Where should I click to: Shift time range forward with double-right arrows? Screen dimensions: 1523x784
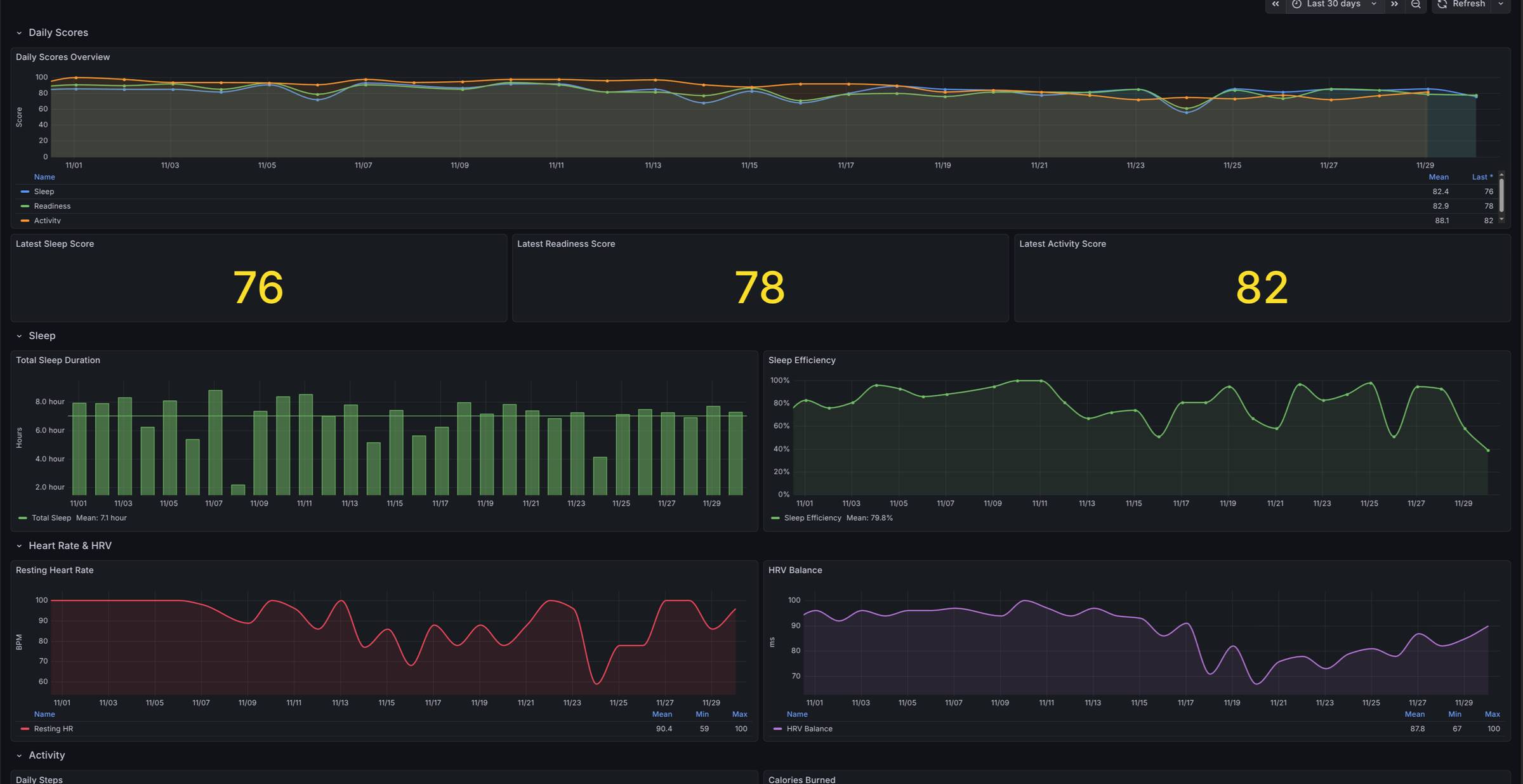click(x=1394, y=4)
